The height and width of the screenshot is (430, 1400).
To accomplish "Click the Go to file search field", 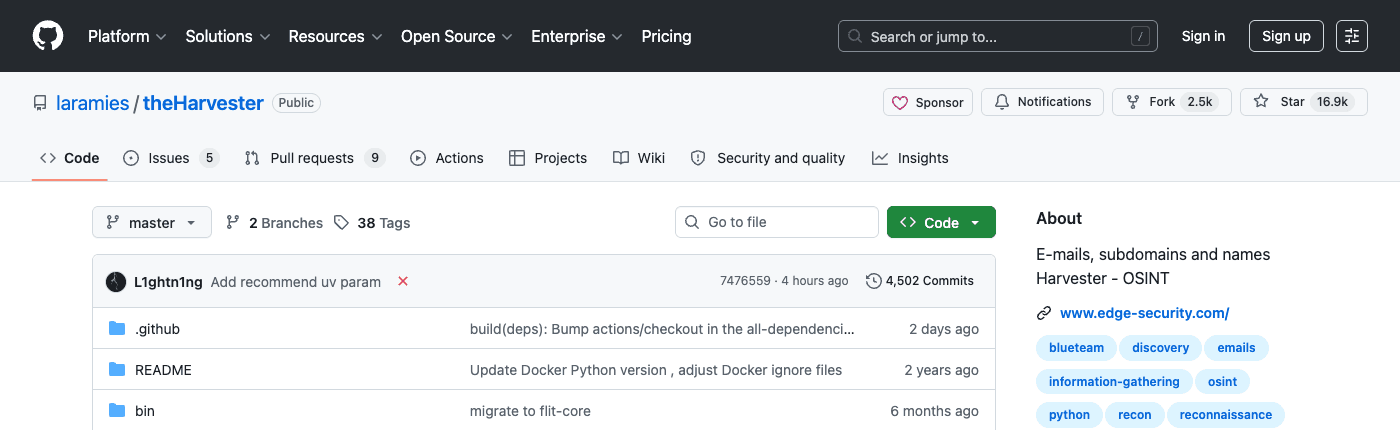I will pos(777,222).
